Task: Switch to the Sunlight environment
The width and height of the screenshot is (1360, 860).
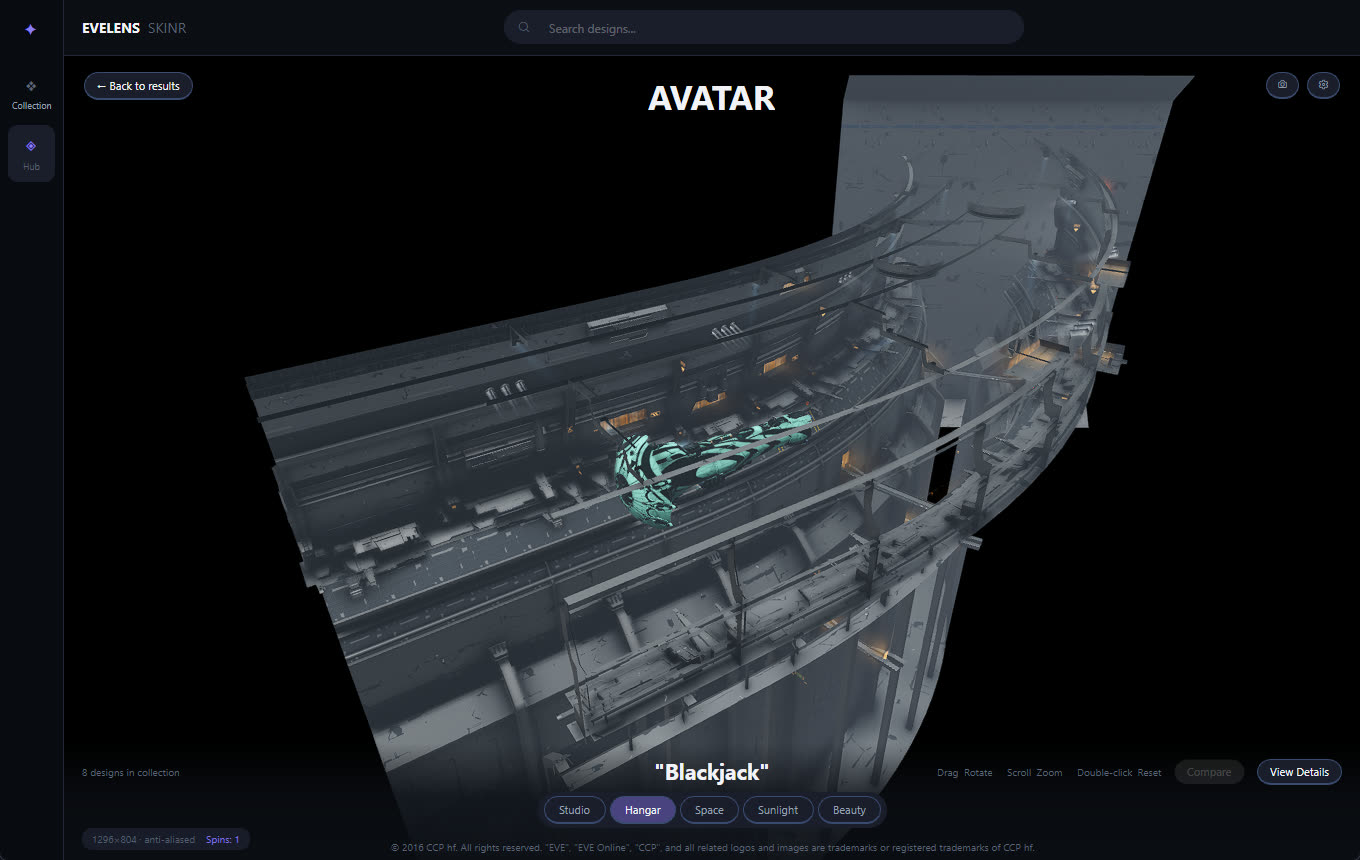Action: tap(778, 810)
